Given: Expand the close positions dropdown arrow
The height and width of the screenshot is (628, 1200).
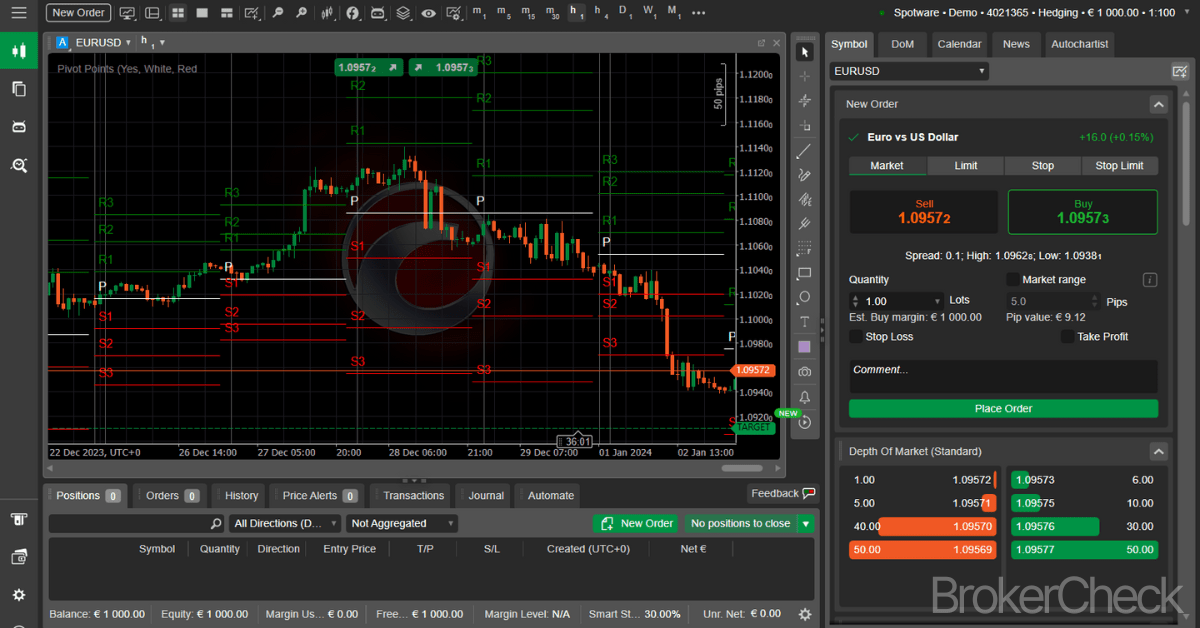Looking at the screenshot, I should 806,524.
